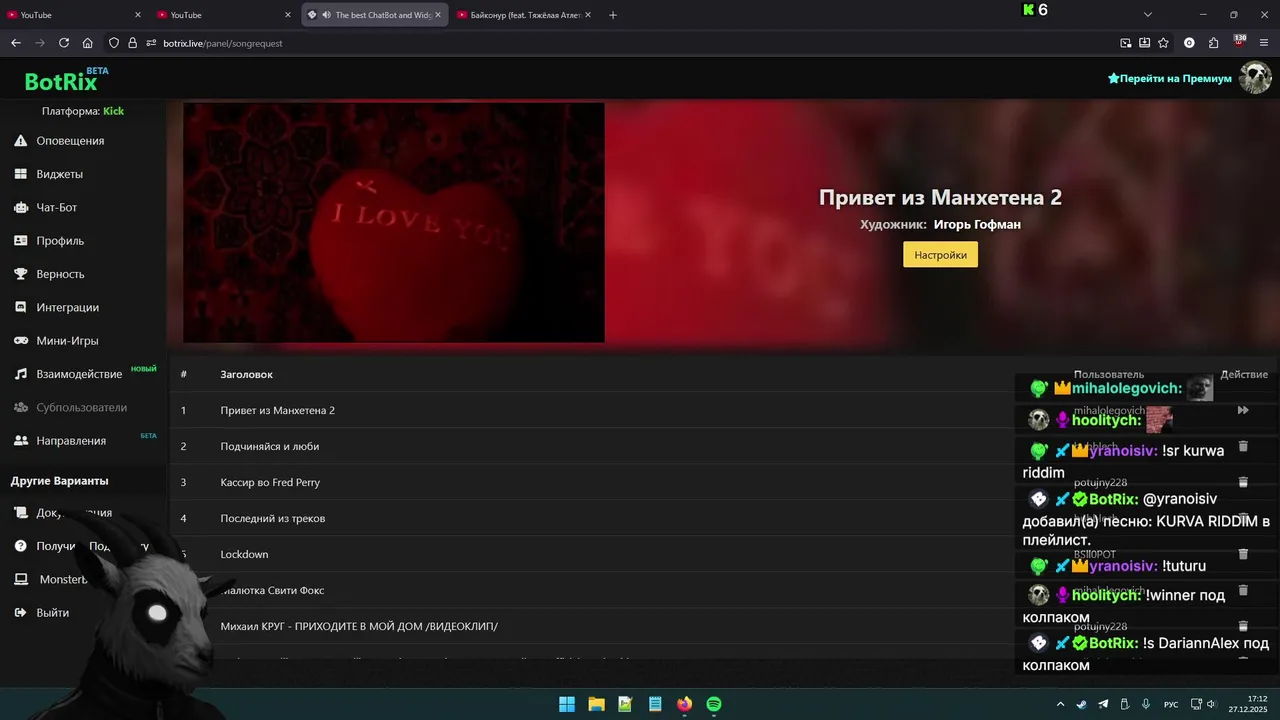Click the I LOVE YOU video player

tap(393, 222)
